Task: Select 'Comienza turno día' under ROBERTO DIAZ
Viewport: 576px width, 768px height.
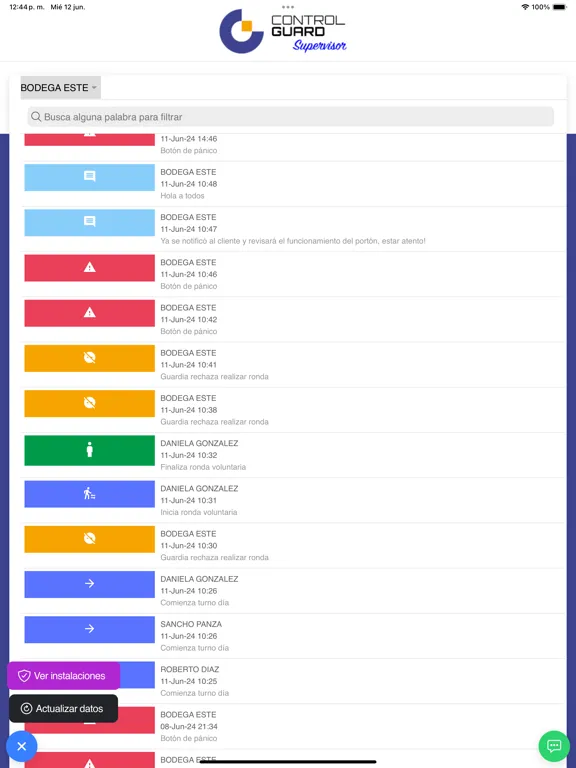Action: click(x=194, y=693)
